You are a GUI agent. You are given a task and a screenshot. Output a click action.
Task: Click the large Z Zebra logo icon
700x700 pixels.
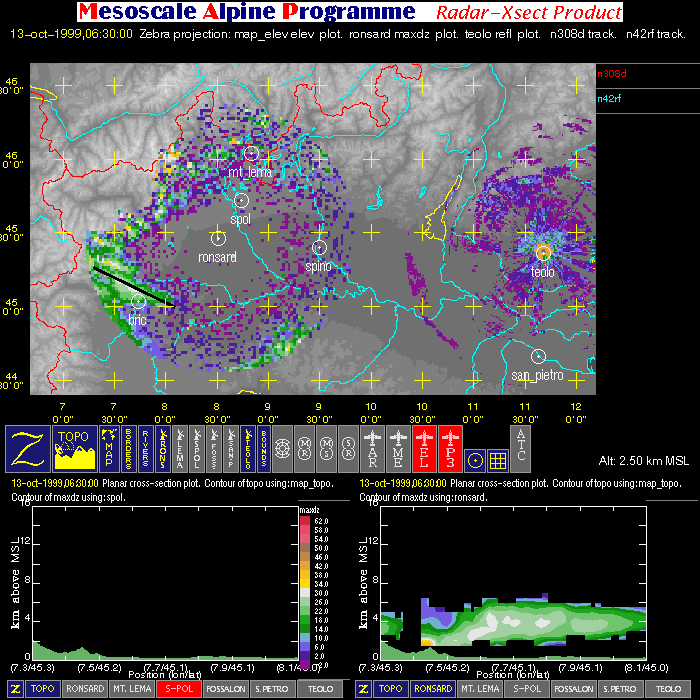[x=28, y=447]
